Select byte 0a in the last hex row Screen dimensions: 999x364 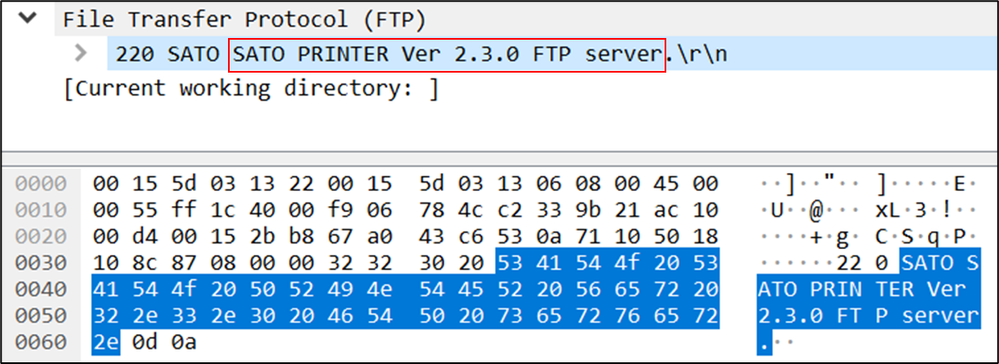click(x=183, y=343)
